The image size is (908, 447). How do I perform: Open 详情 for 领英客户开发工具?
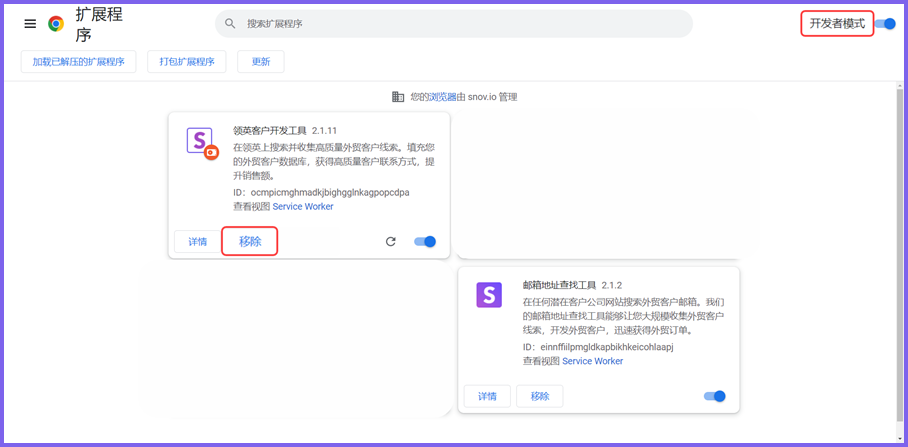point(197,241)
